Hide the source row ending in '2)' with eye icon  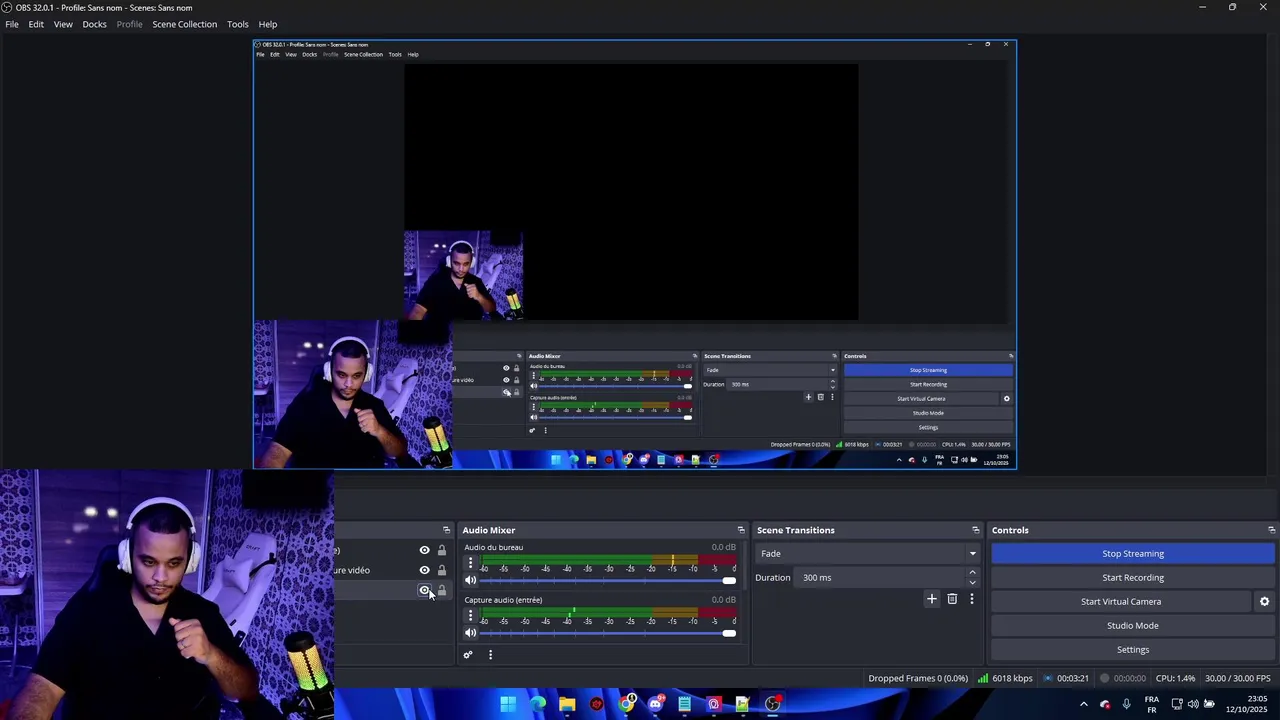click(x=424, y=551)
